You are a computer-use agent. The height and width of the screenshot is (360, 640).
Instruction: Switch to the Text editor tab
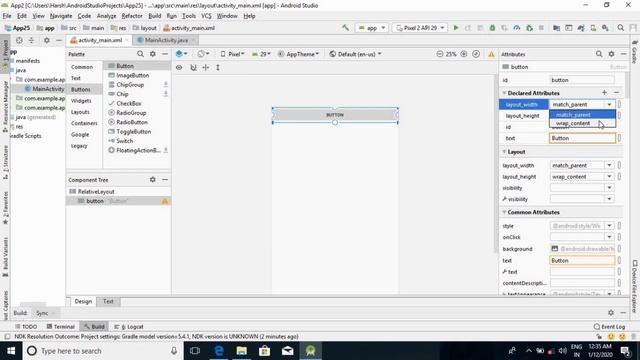coord(108,301)
